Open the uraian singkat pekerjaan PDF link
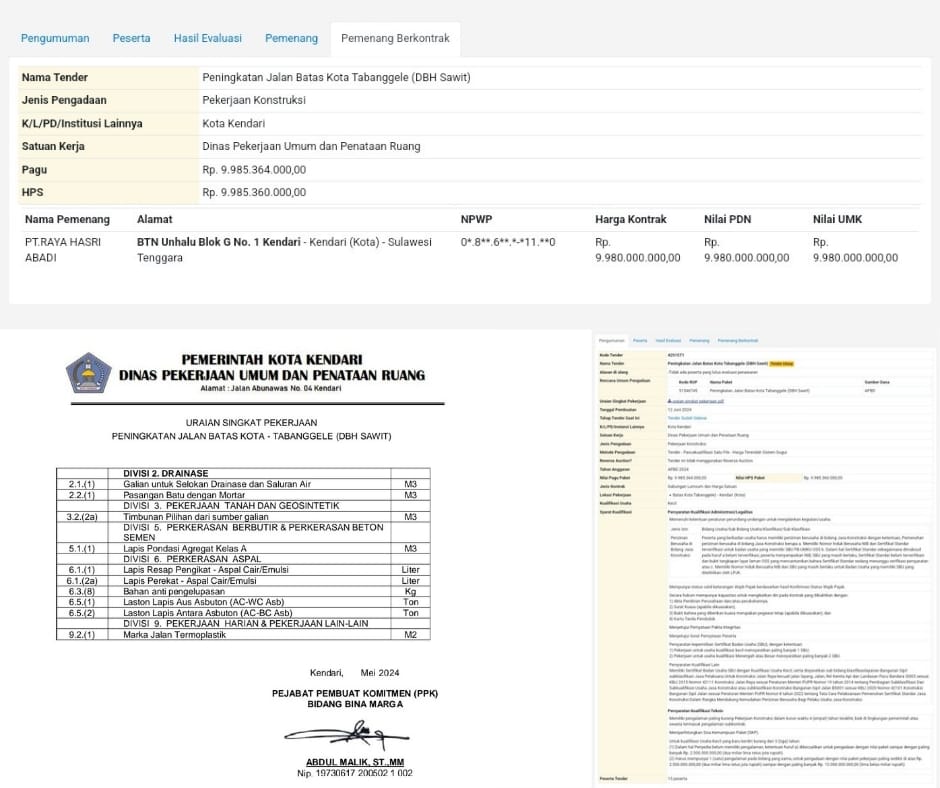The width and height of the screenshot is (940, 788). tap(696, 400)
